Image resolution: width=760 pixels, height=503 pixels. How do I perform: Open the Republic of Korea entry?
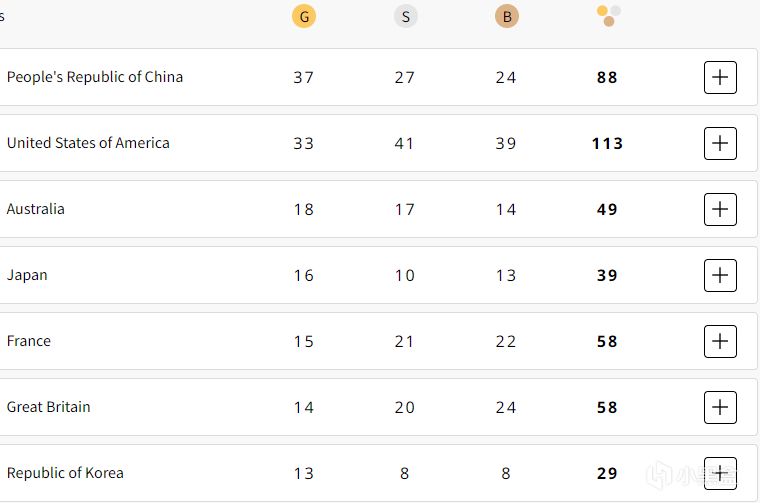coord(65,473)
